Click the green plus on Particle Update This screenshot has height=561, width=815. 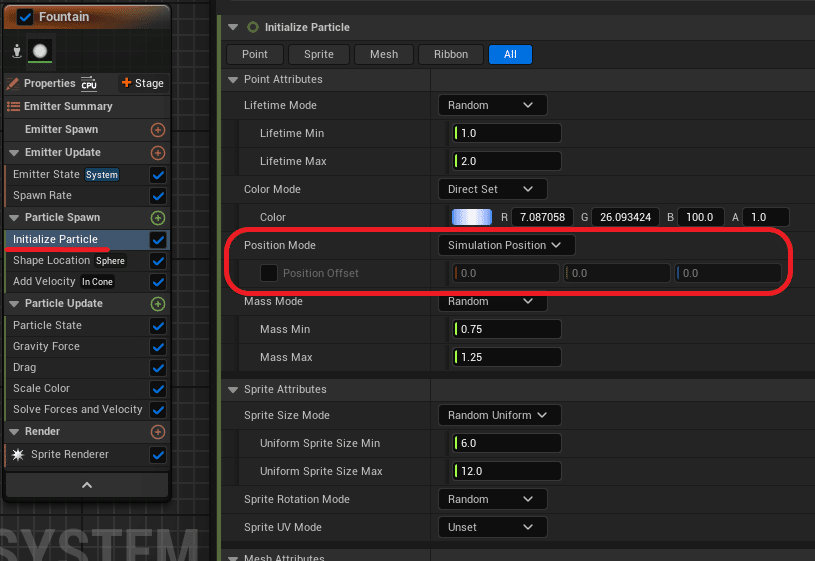pos(158,304)
